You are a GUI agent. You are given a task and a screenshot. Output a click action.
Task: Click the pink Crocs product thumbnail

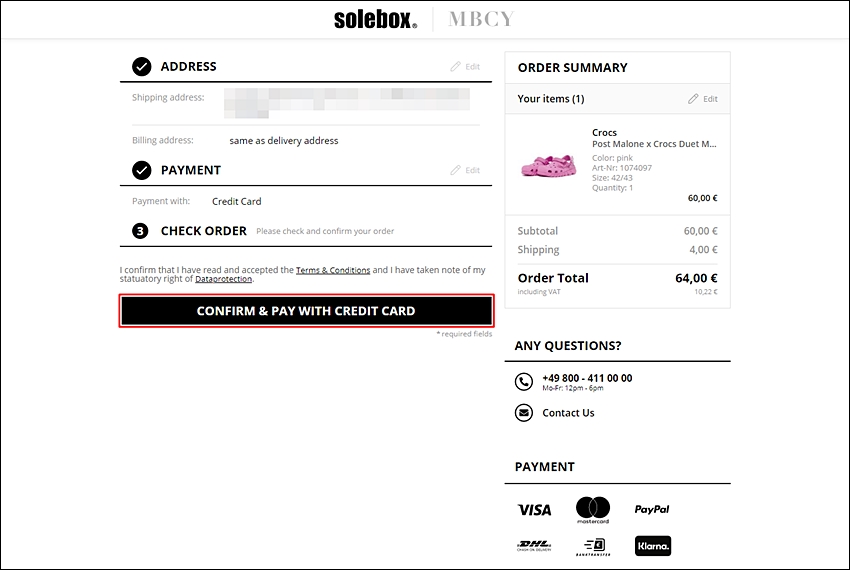point(549,164)
